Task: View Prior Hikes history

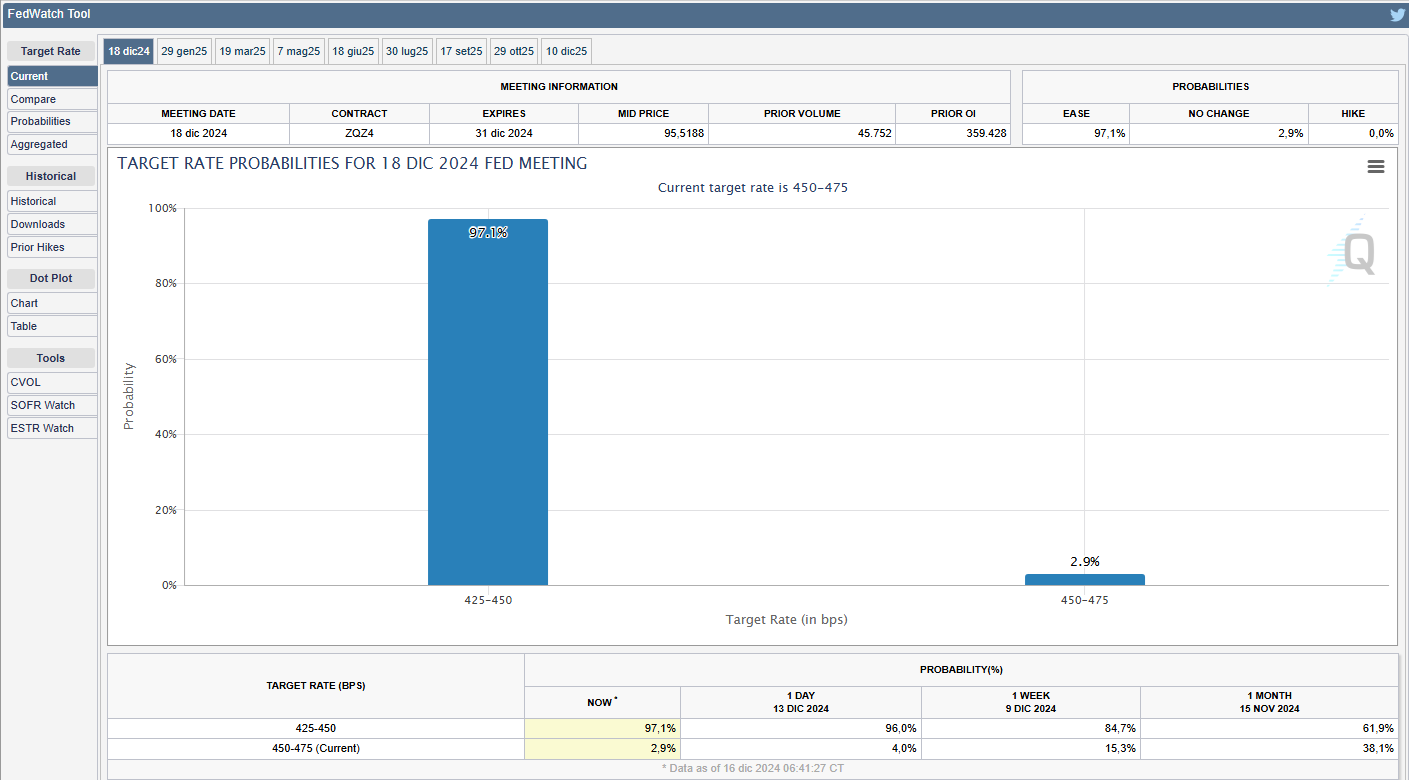Action: [52, 247]
